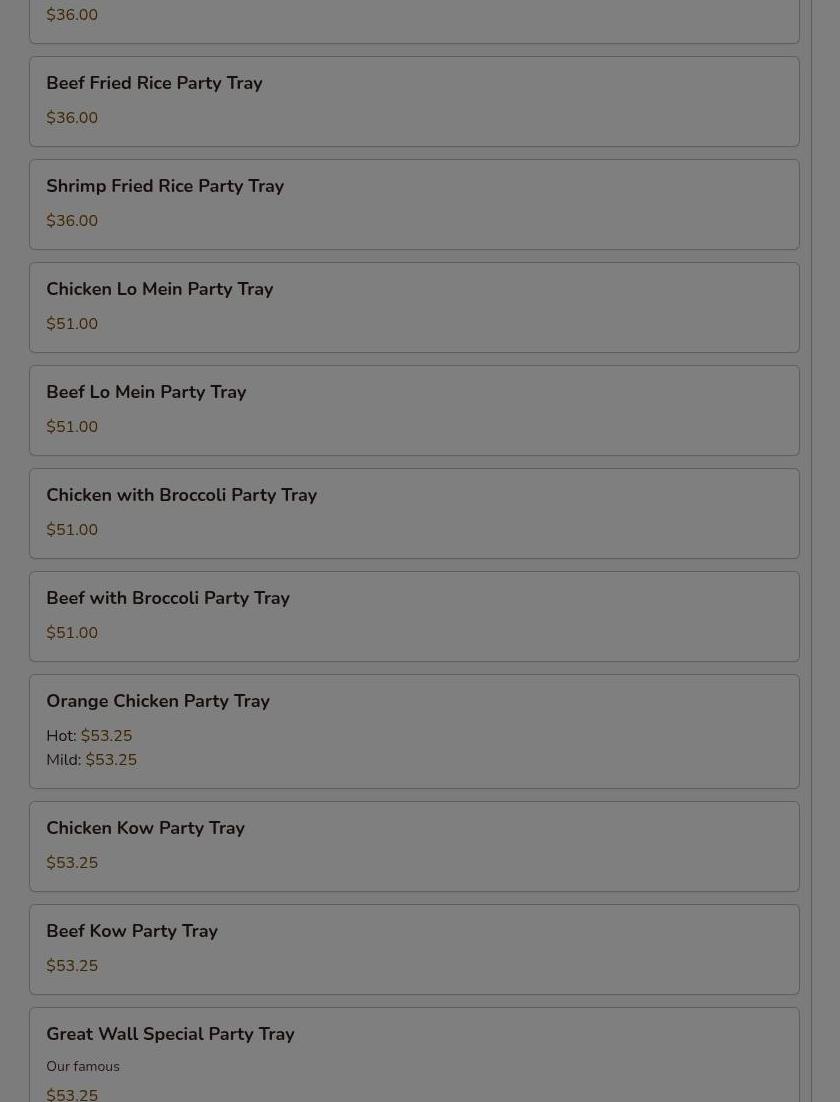Click $36.00 price under Shrimp Fried Rice
This screenshot has width=840, height=1102.
point(72,221)
